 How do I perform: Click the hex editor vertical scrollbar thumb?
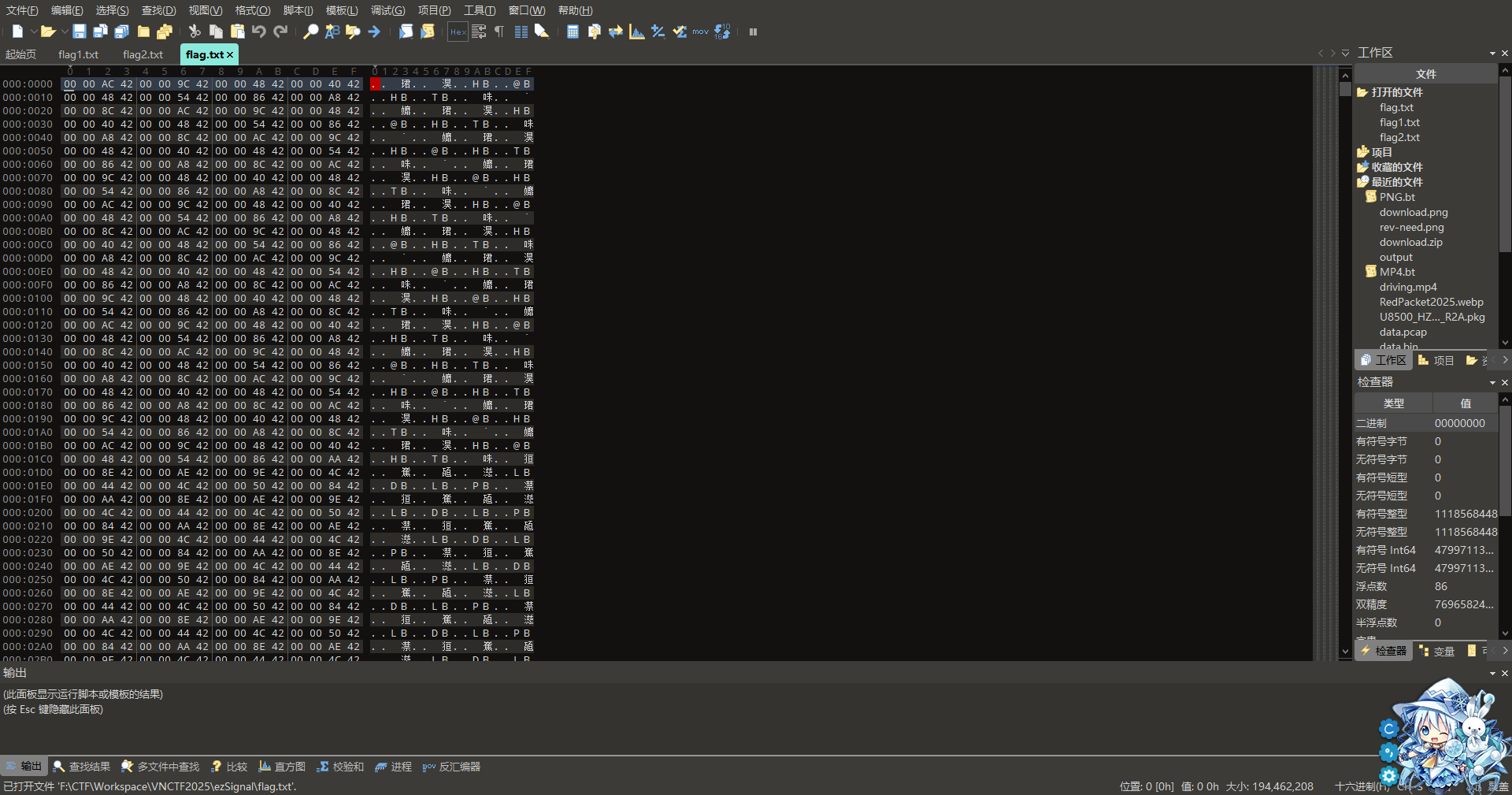1345,89
